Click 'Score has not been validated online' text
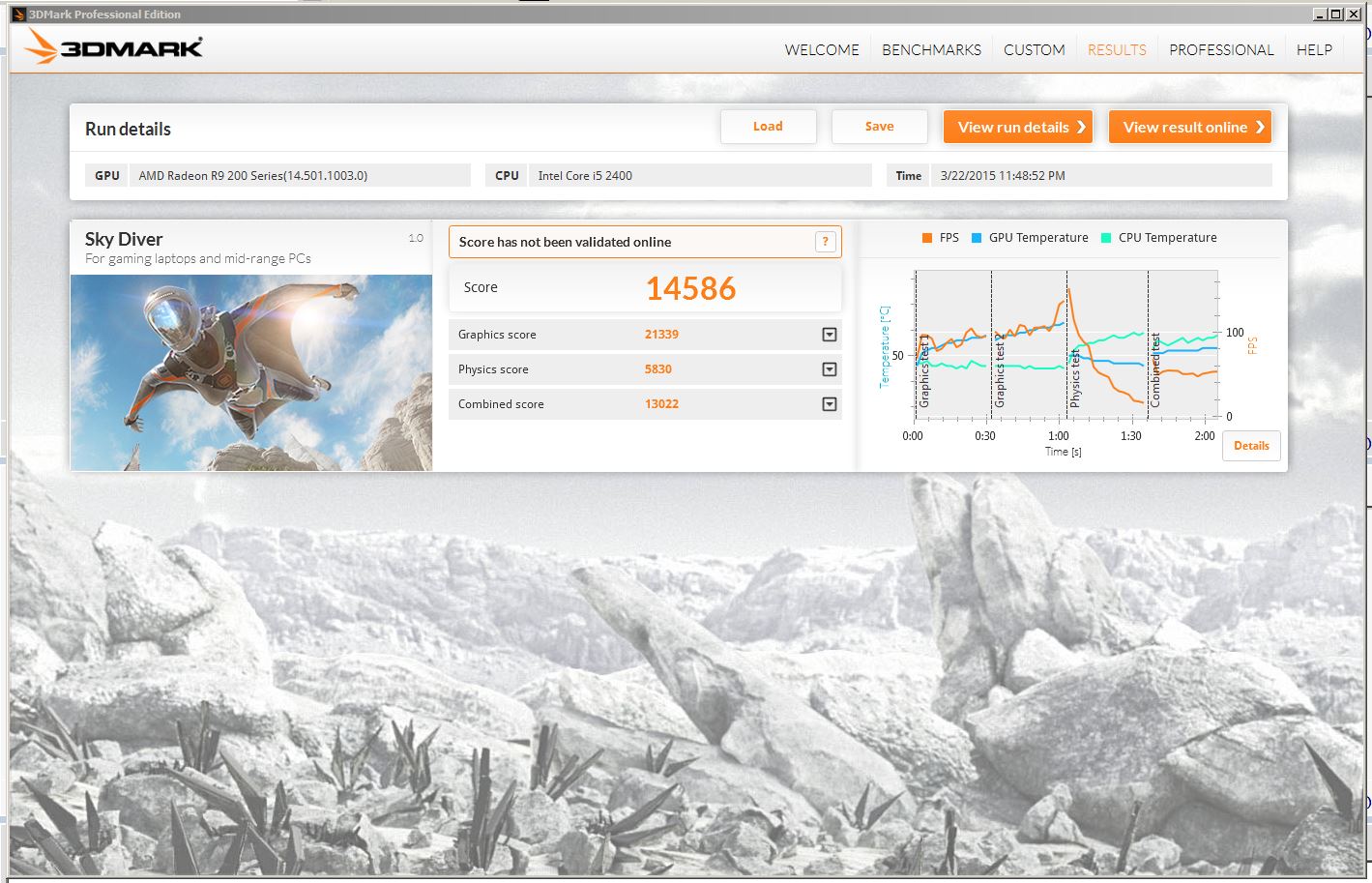 click(565, 242)
